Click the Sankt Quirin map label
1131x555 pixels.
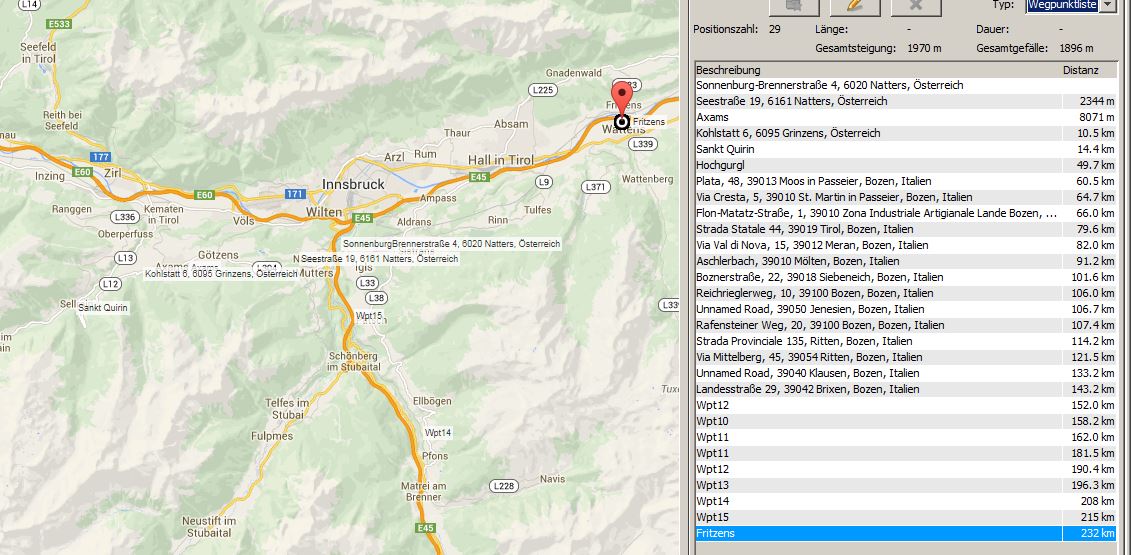[102, 308]
